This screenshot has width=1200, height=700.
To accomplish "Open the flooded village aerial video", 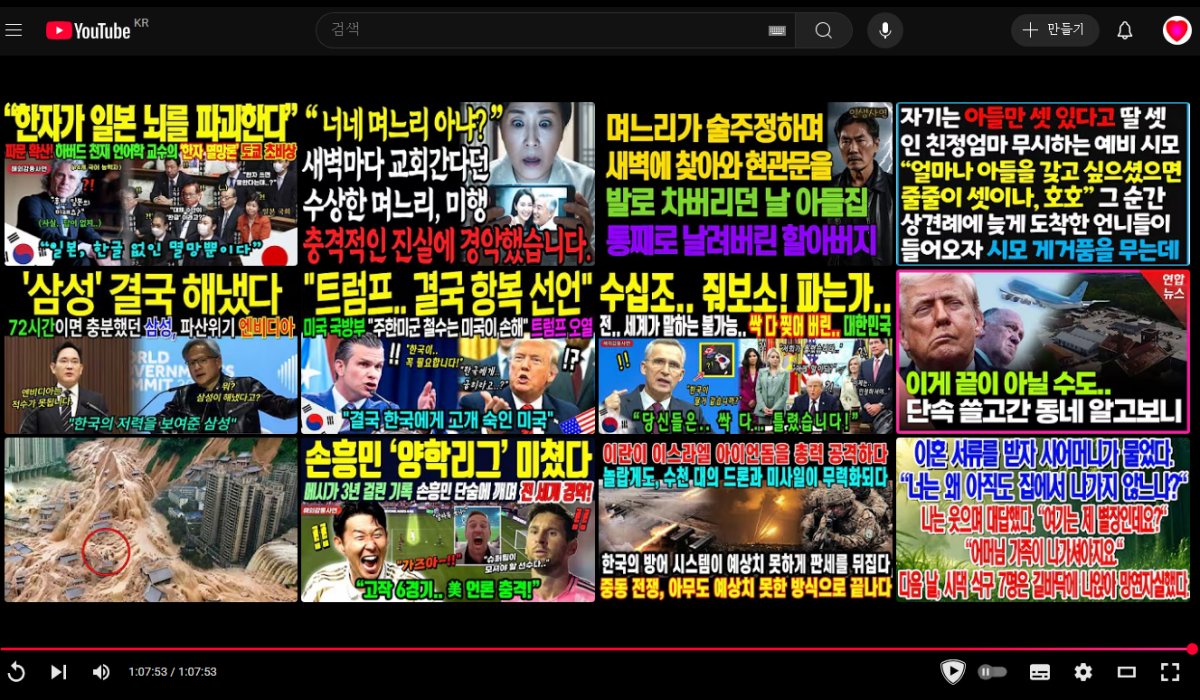I will 151,519.
